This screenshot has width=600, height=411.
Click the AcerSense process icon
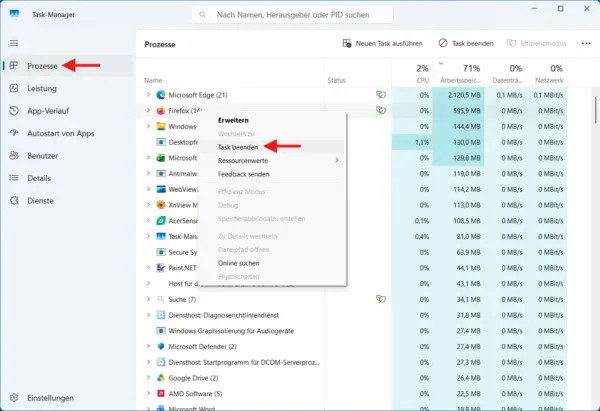[x=161, y=221]
